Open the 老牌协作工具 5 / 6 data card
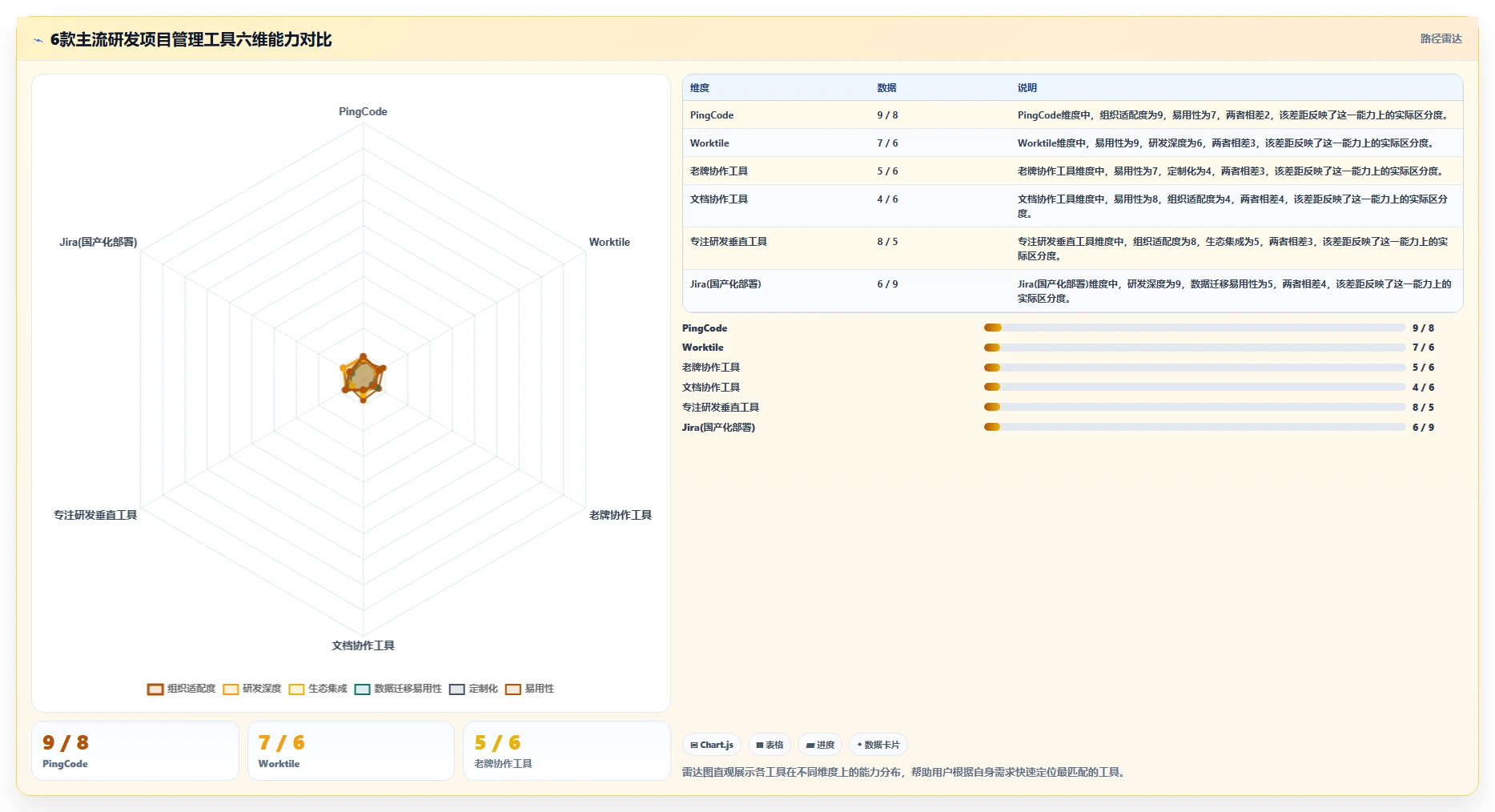Screen dimensions: 1495x812 (x=567, y=751)
